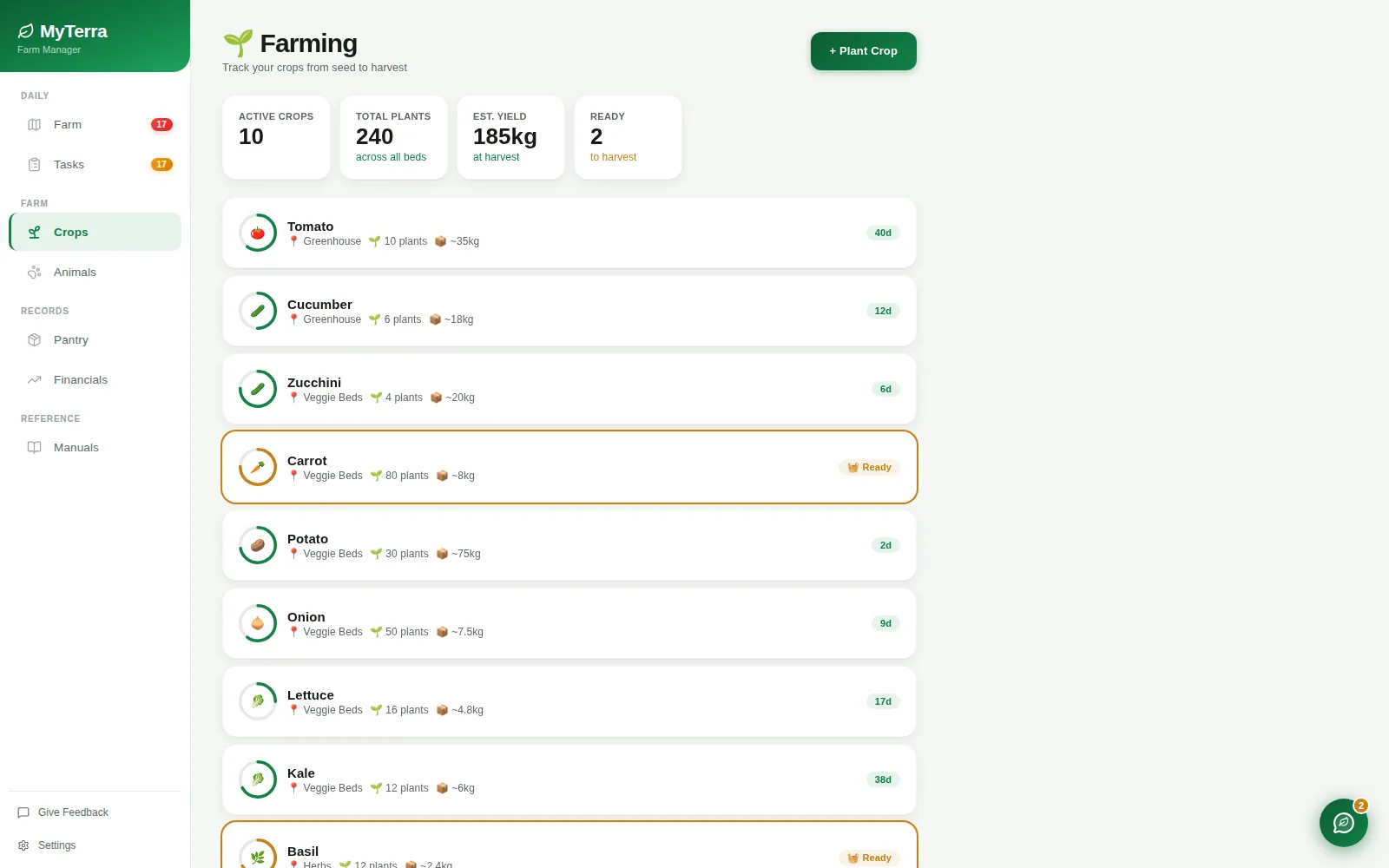Open the Tomato crop name

coord(310,227)
